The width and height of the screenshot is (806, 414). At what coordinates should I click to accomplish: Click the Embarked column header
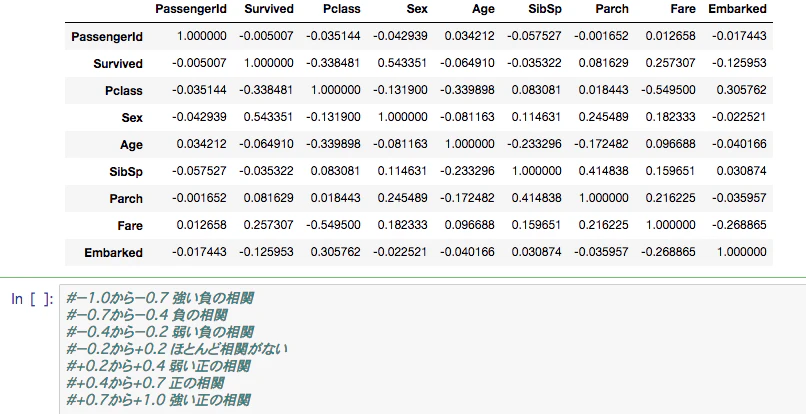pos(737,9)
